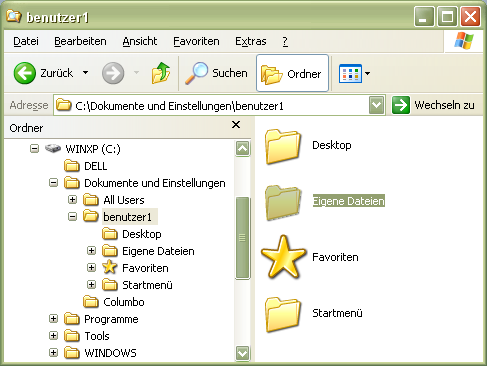Image resolution: width=487 pixels, height=366 pixels.
Task: Open dropdown arrow next to views icon
Action: 367,73
